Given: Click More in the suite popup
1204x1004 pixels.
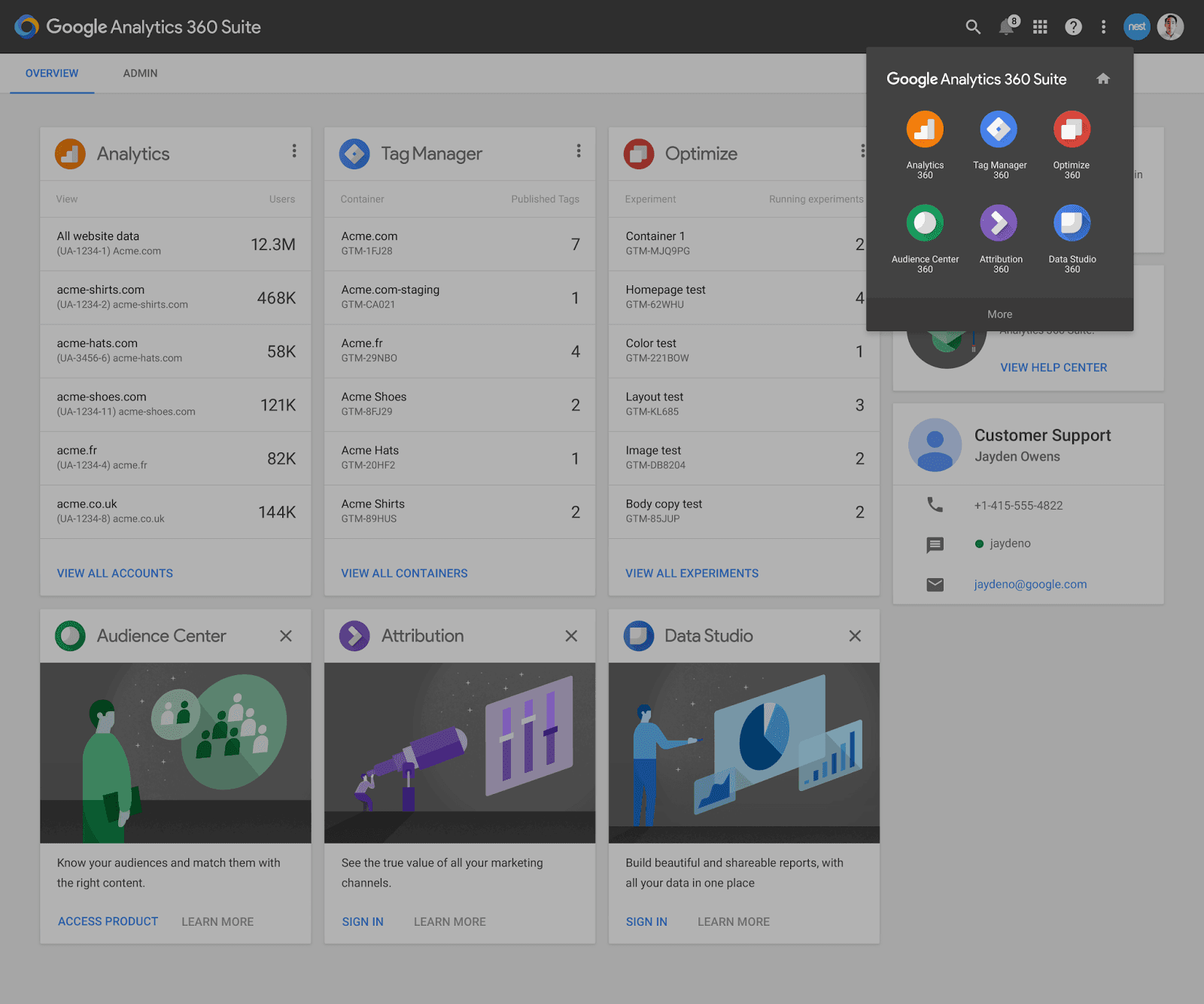Looking at the screenshot, I should click(999, 314).
